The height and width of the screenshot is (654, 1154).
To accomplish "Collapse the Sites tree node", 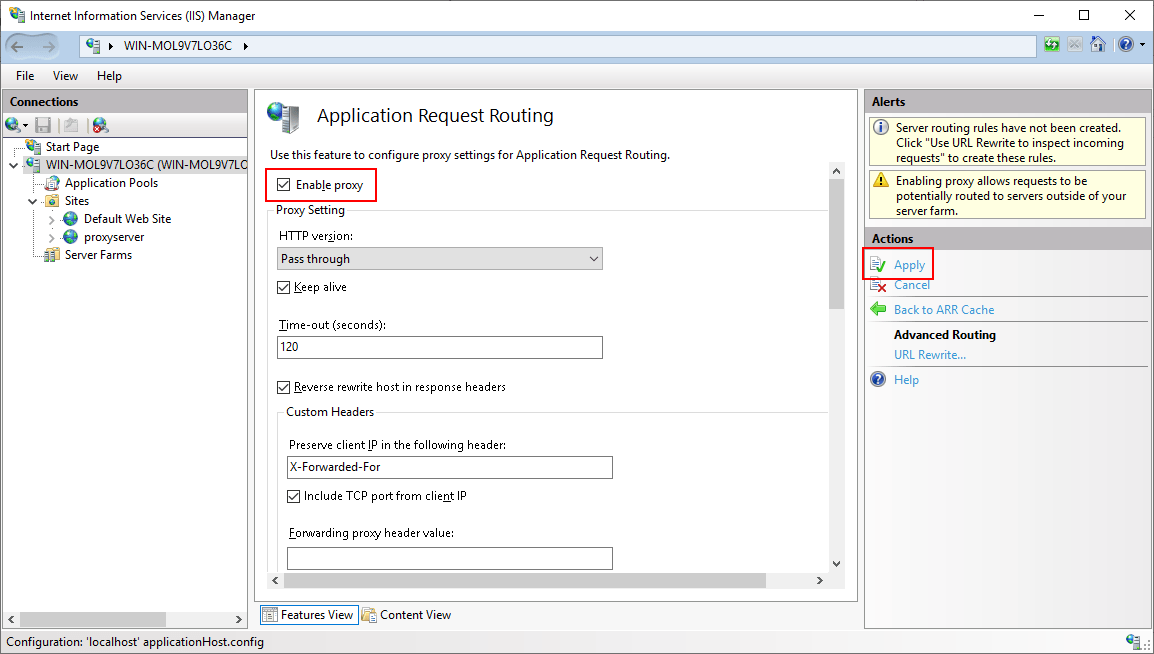I will tap(32, 200).
